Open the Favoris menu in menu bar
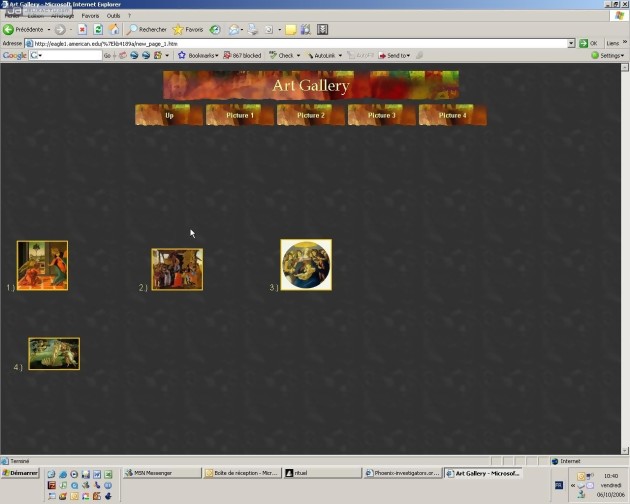630x504 pixels. pyautogui.click(x=90, y=16)
